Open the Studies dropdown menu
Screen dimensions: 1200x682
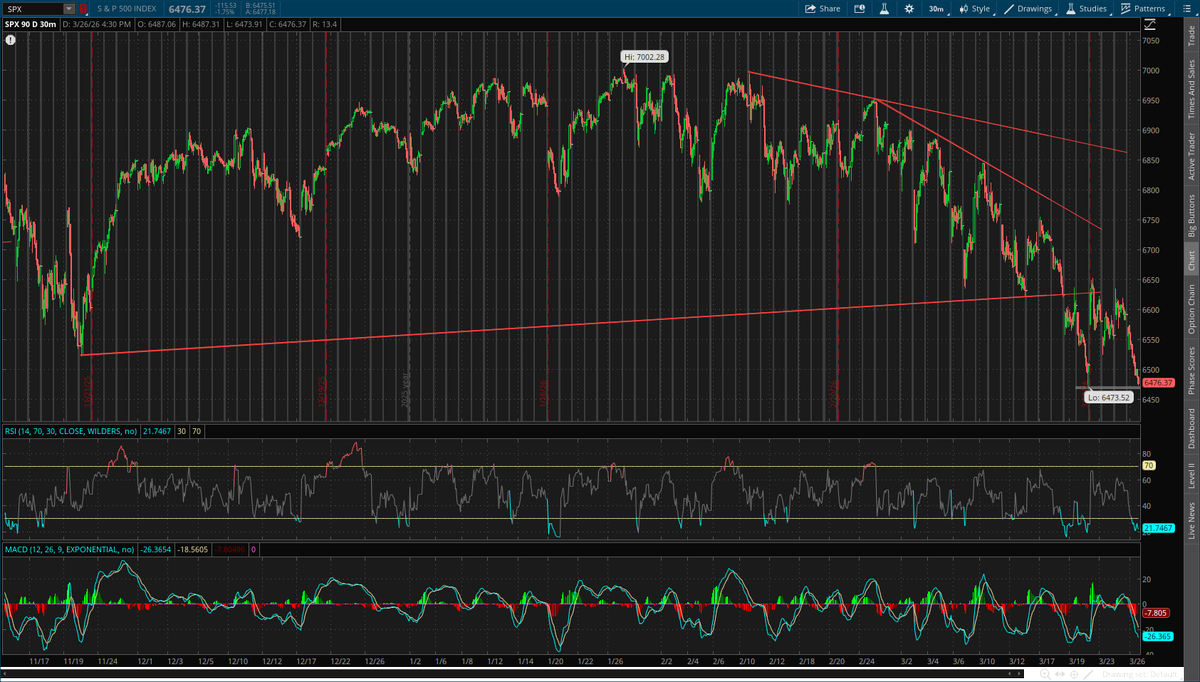coord(1087,8)
